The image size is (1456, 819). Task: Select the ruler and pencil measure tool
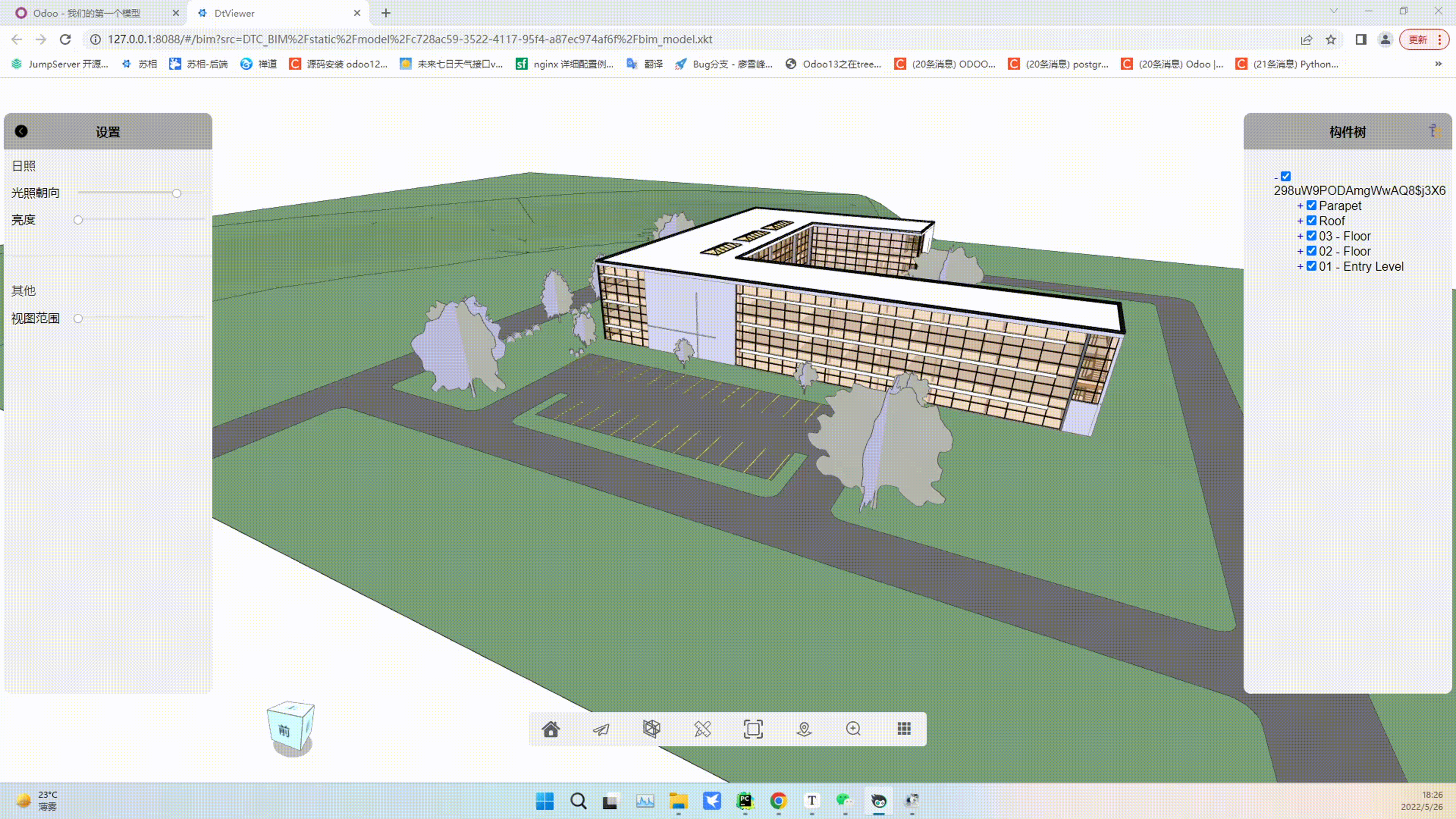(702, 729)
